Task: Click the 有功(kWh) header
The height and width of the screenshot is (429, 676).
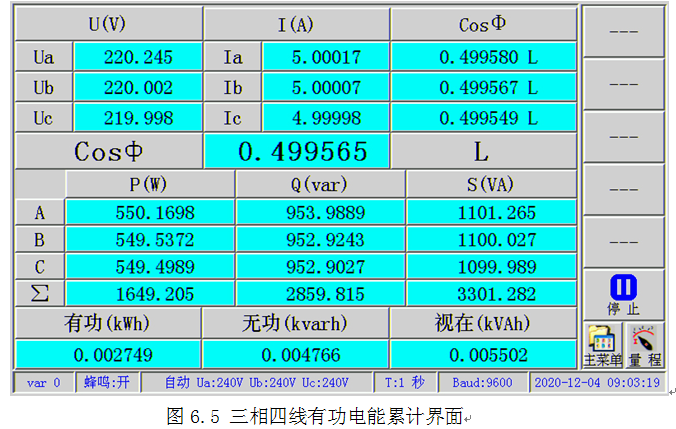Action: pos(108,323)
